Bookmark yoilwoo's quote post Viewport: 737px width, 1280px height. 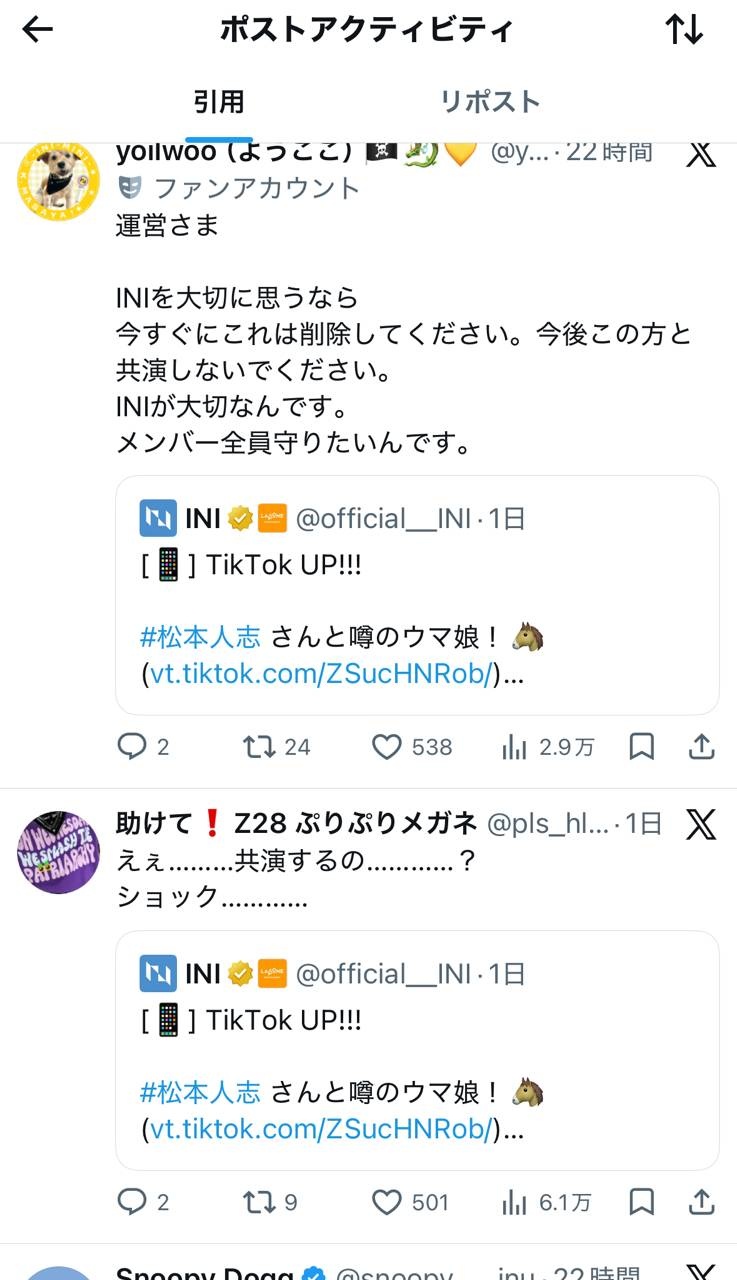(641, 746)
